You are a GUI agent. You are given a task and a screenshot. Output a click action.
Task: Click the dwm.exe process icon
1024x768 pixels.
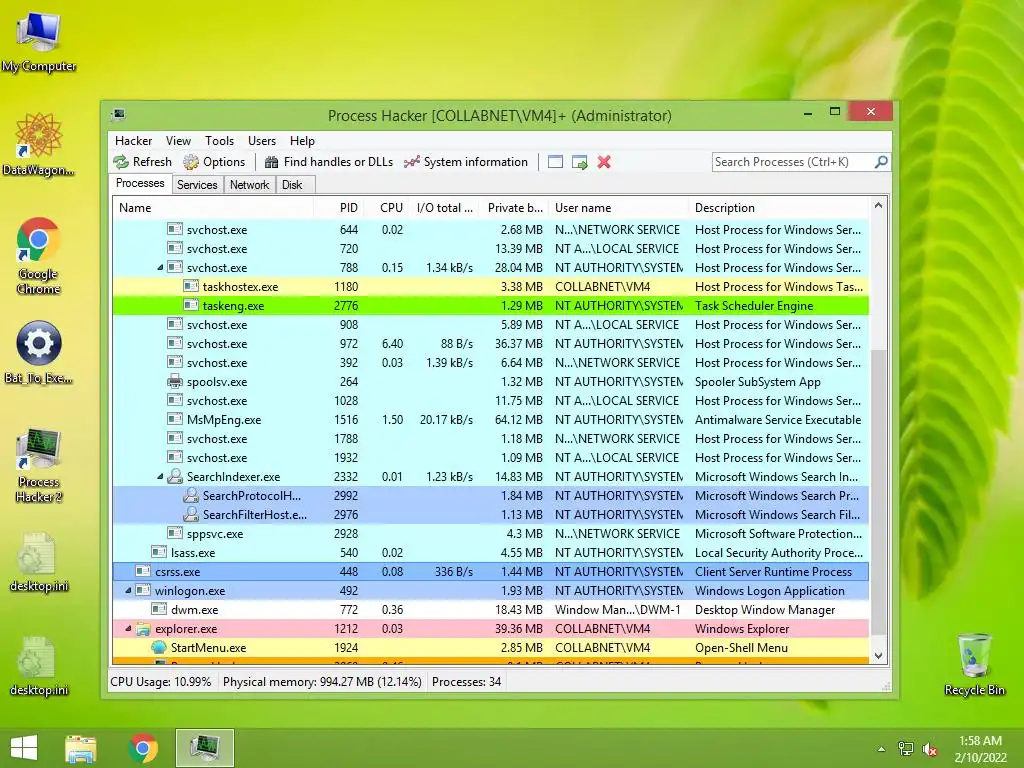(159, 609)
